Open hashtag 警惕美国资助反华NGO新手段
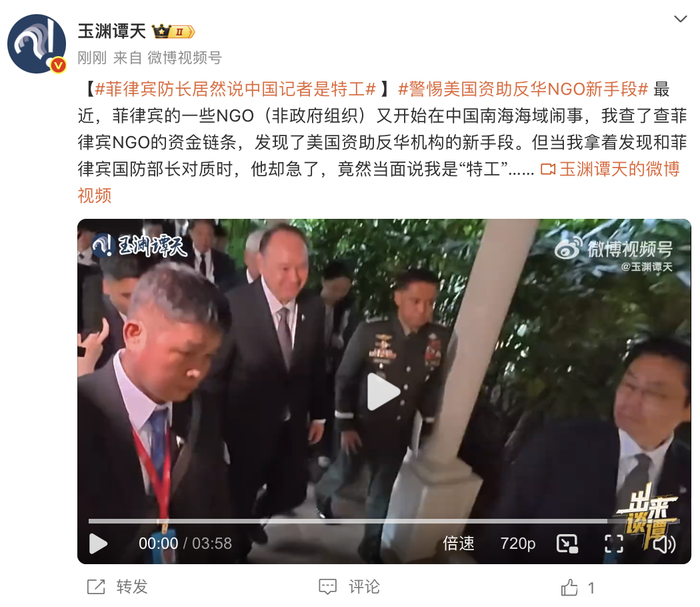Image resolution: width=700 pixels, height=607 pixels. point(523,89)
